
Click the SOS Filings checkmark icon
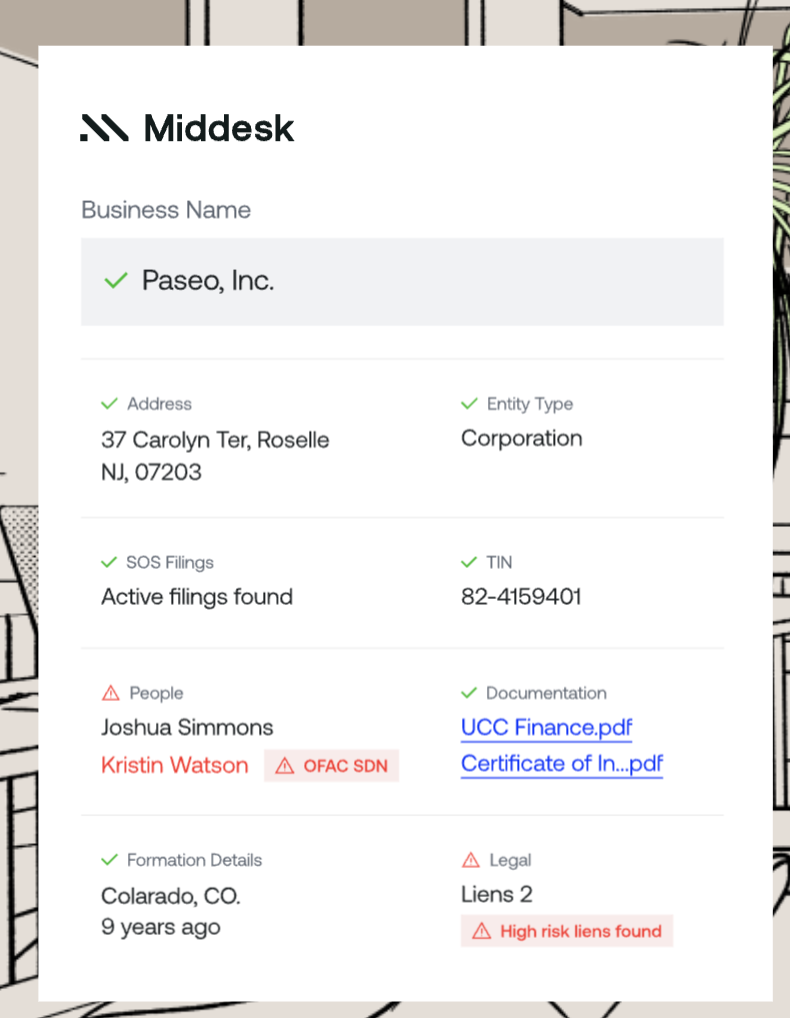point(110,563)
